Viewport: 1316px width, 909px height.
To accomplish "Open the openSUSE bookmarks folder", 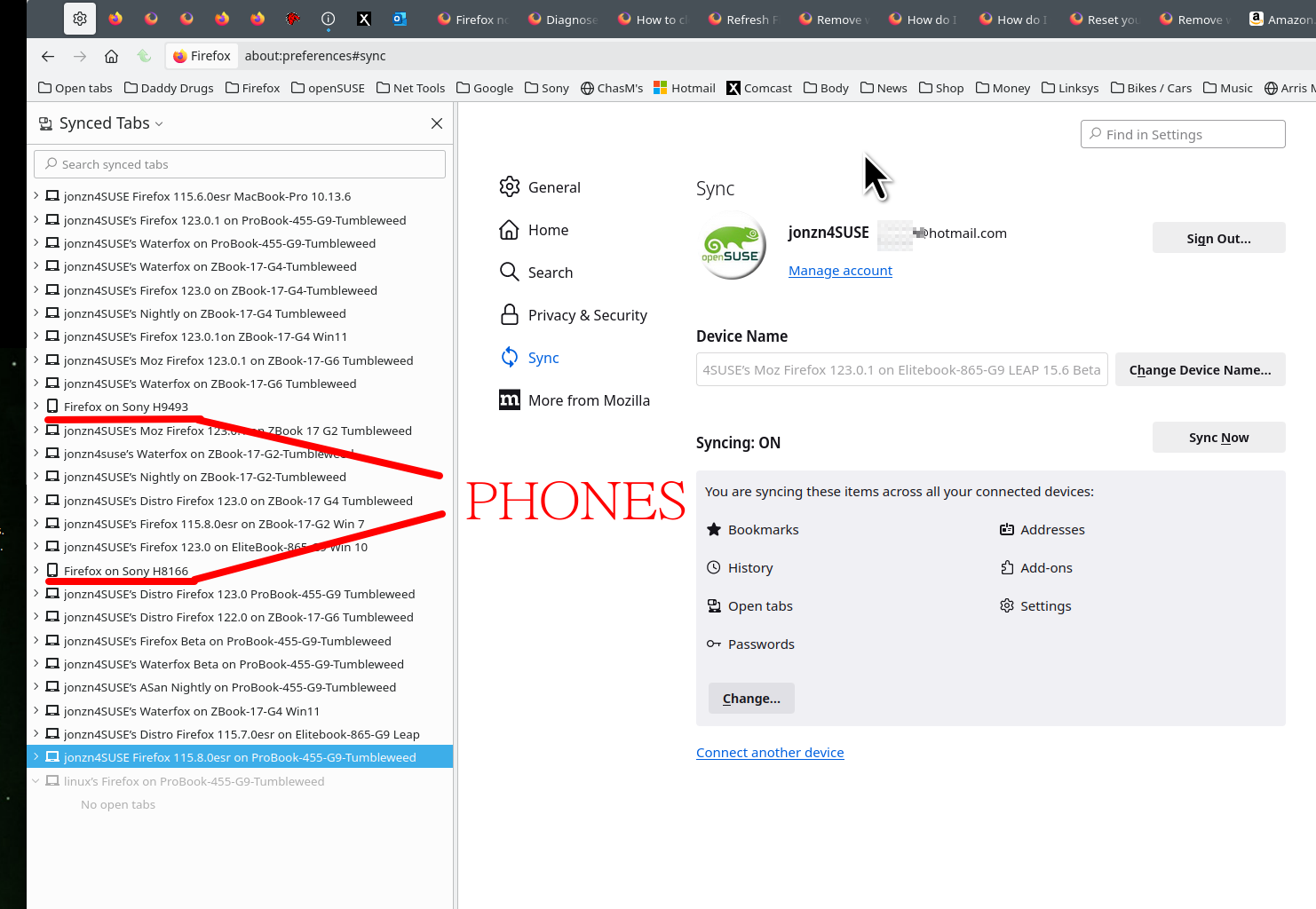I will 328,88.
